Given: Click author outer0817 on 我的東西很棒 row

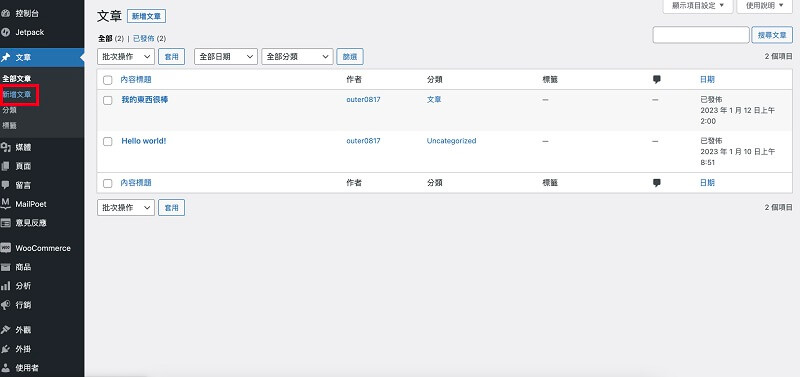Looking at the screenshot, I should (363, 99).
